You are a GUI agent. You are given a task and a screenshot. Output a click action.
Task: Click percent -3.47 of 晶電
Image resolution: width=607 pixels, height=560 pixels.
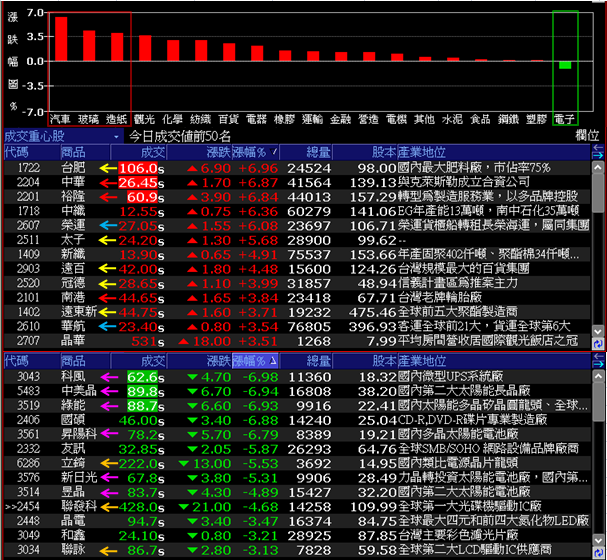click(260, 521)
